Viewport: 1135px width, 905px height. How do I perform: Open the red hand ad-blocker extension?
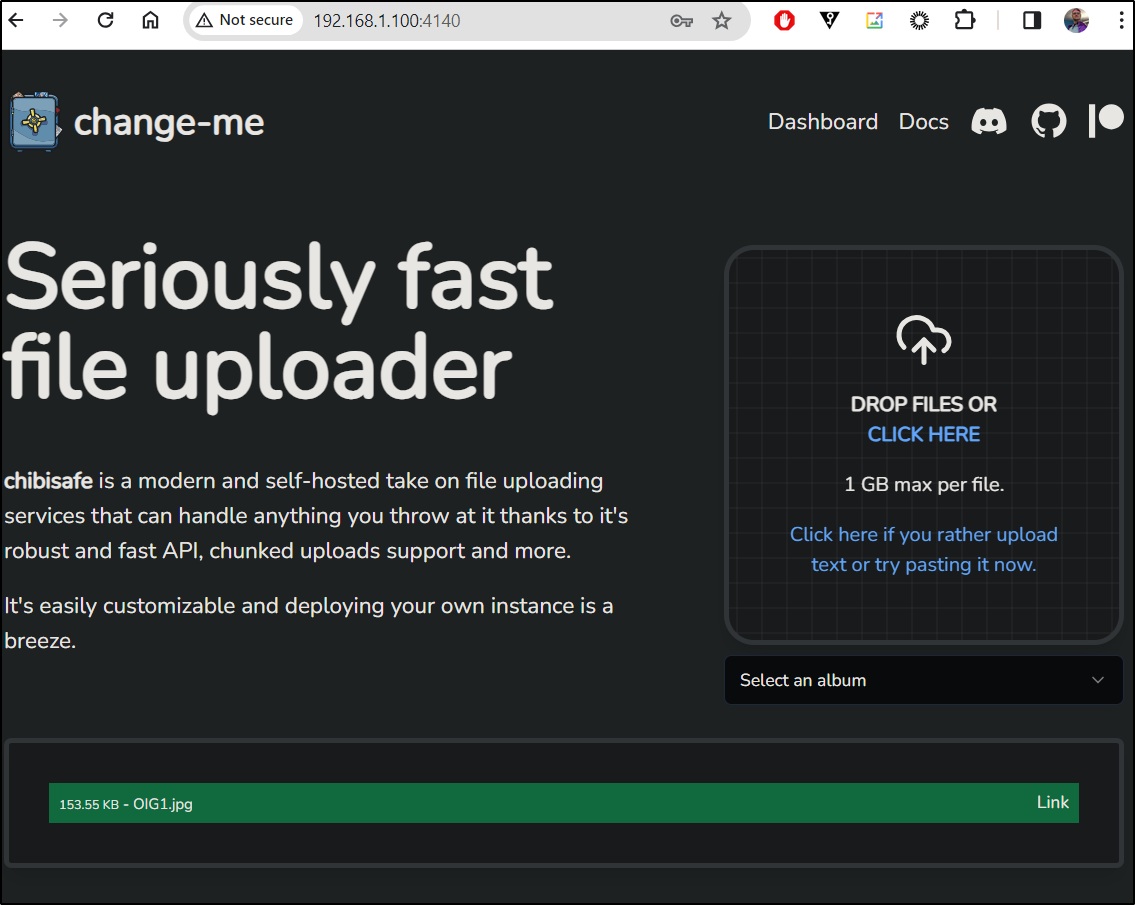784,20
